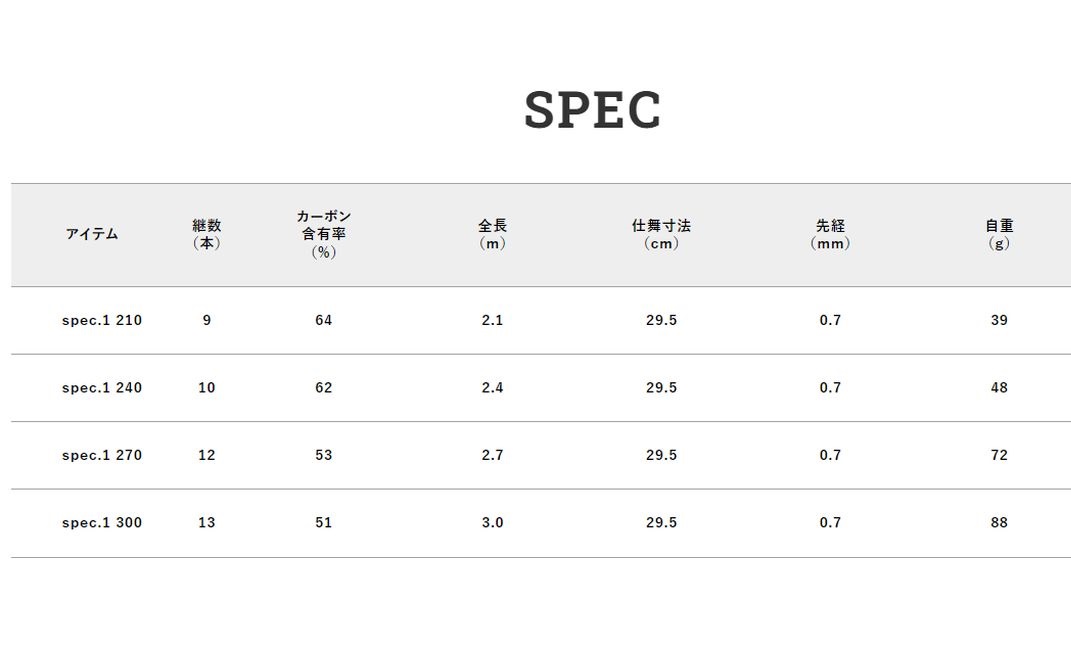Select carbon content value 53

click(x=323, y=455)
